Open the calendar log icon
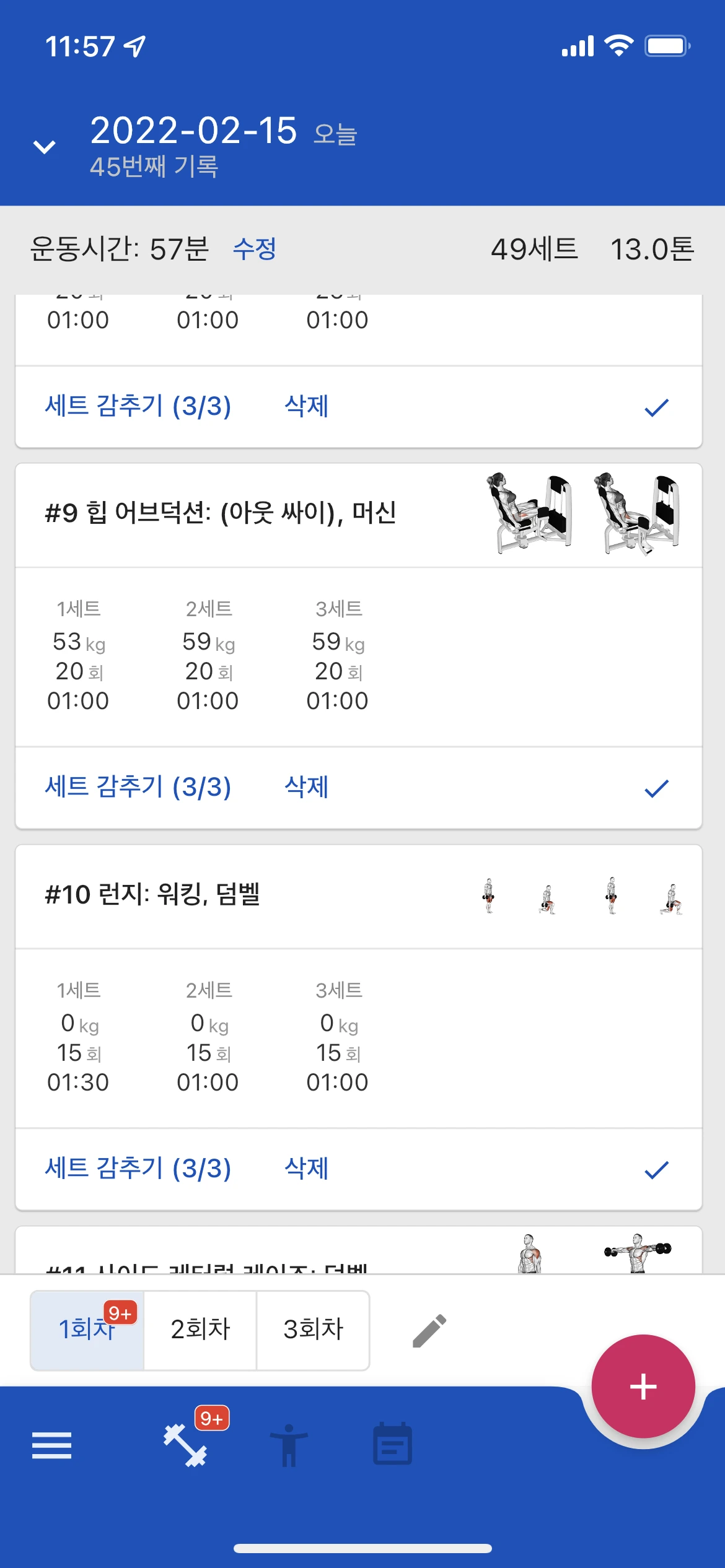 point(392,1444)
